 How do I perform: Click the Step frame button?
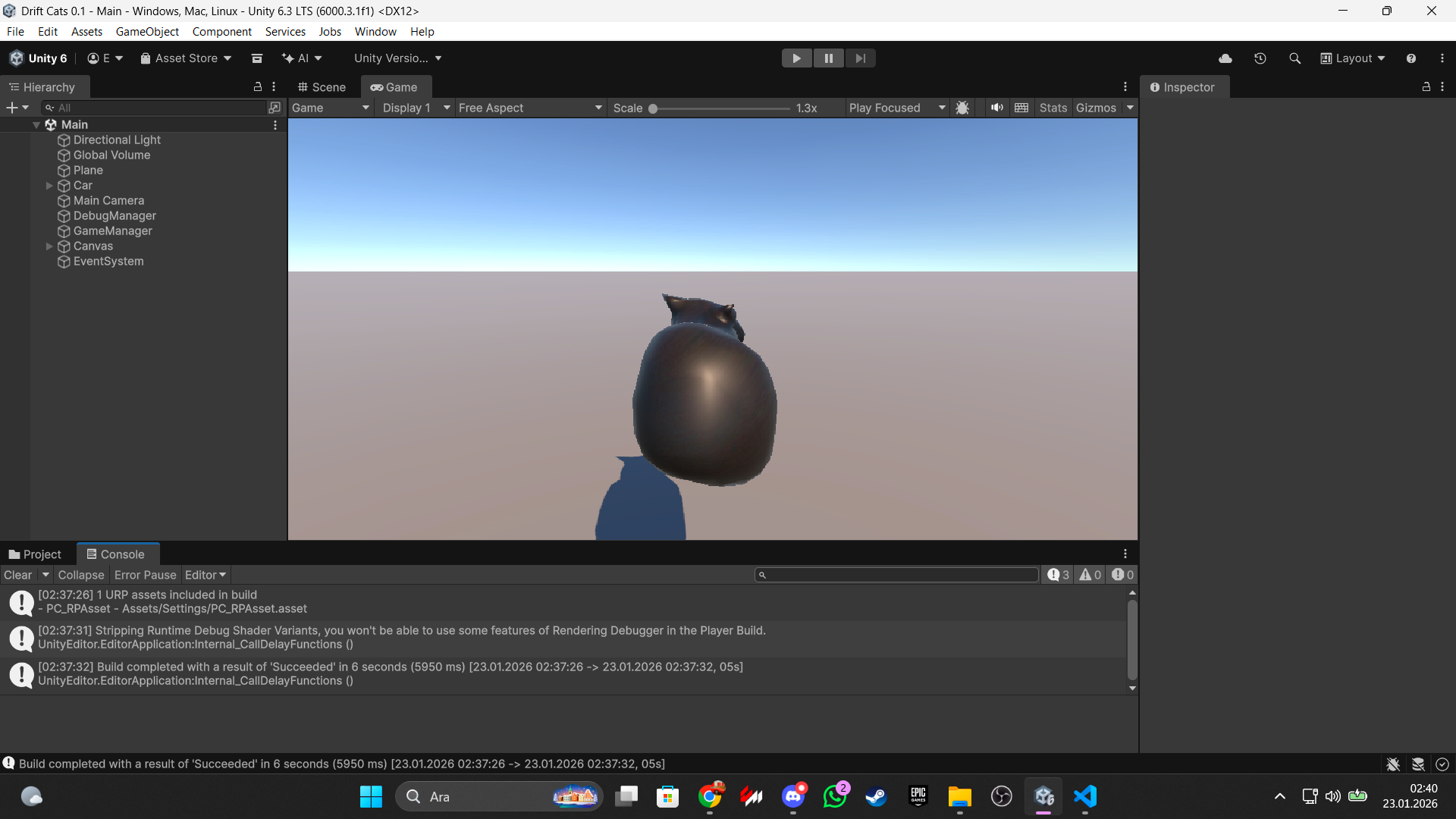[x=860, y=58]
